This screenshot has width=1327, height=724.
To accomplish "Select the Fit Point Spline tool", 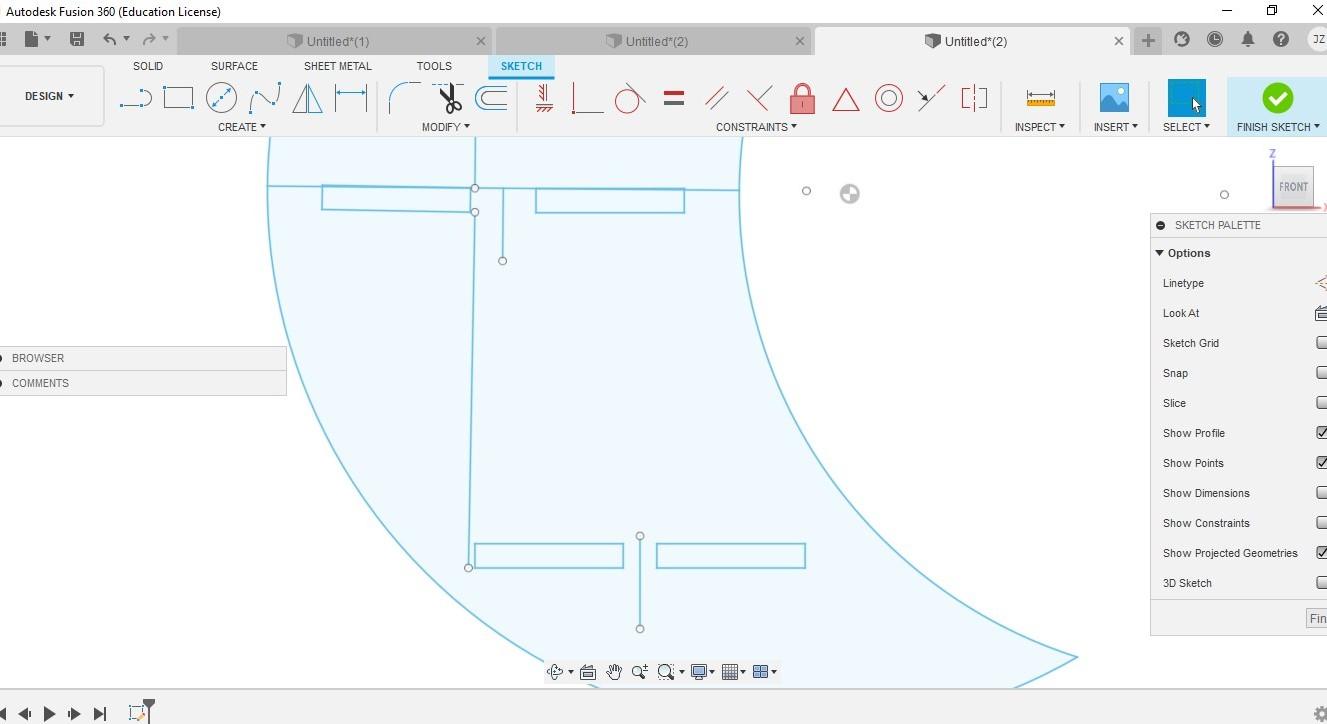I will click(x=264, y=98).
